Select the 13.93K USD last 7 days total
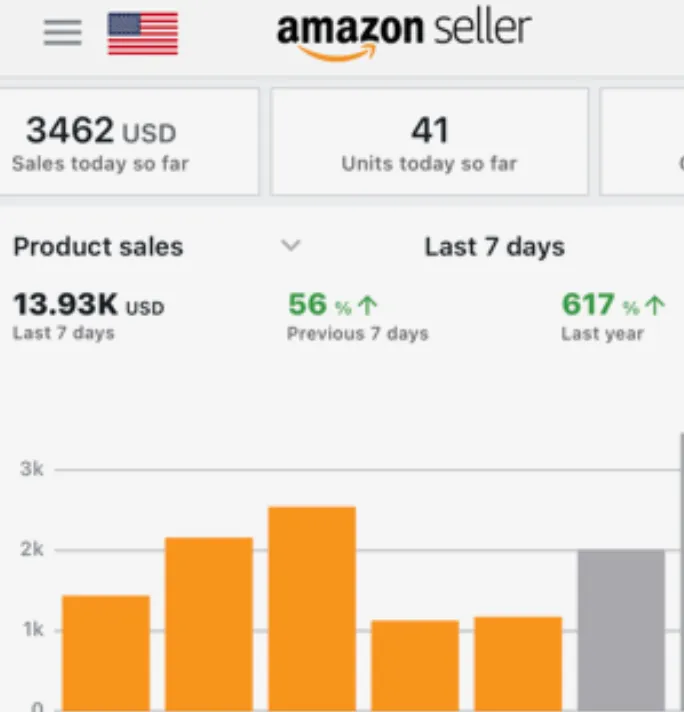The width and height of the screenshot is (684, 712). click(89, 315)
